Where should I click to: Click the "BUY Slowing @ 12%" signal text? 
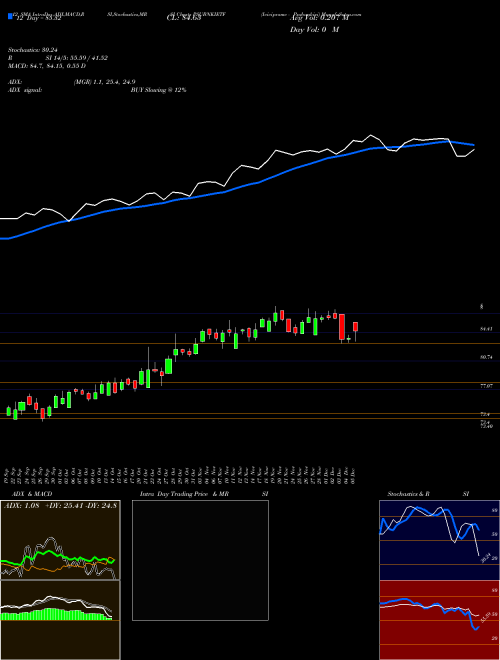pos(158,90)
